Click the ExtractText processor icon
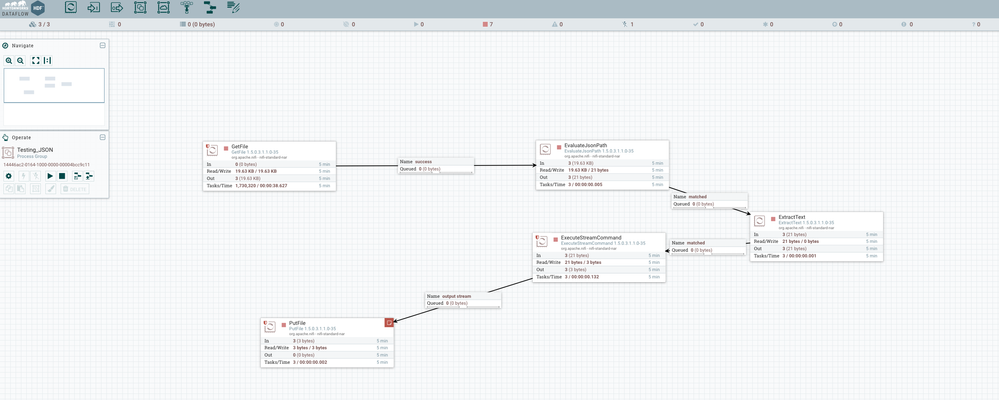Screen dimensions: 999x400 [759, 220]
